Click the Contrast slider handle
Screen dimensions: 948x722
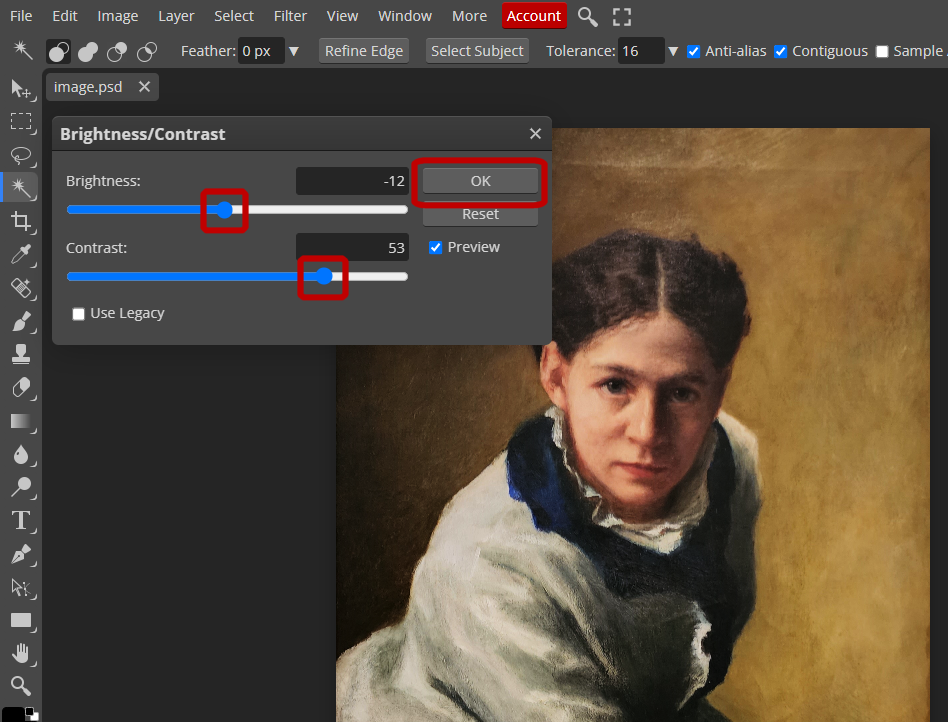click(324, 276)
